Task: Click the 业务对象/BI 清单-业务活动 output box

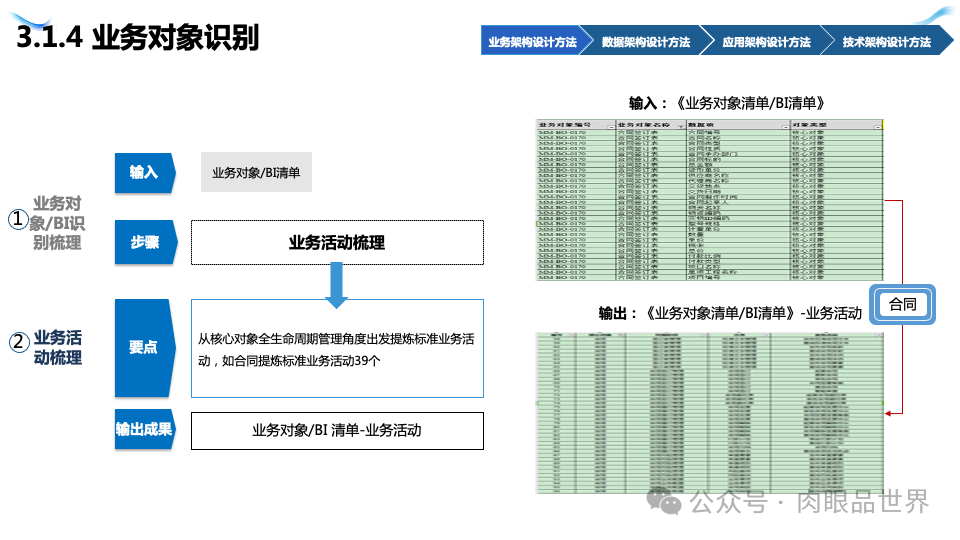Action: point(337,430)
